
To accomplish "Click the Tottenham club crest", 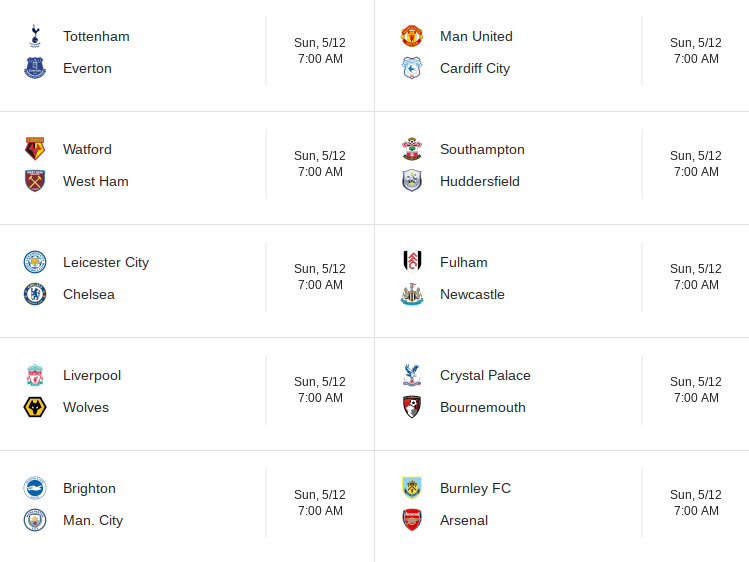I will pyautogui.click(x=35, y=36).
